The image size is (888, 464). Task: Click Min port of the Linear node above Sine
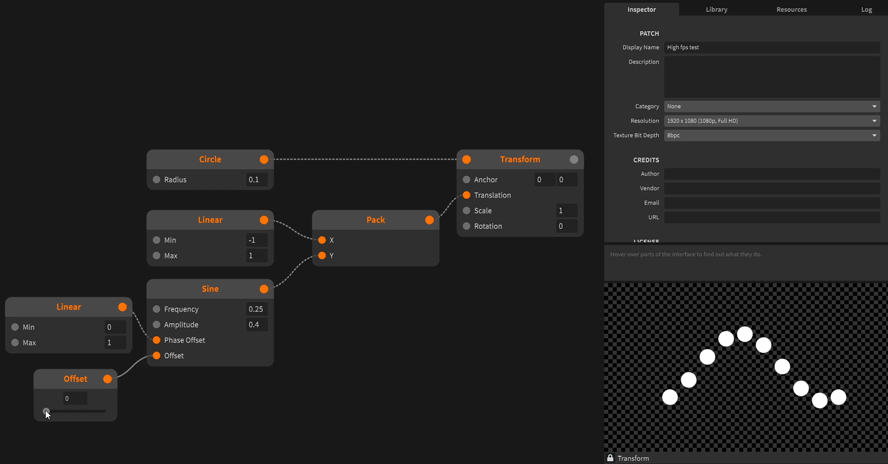(156, 240)
